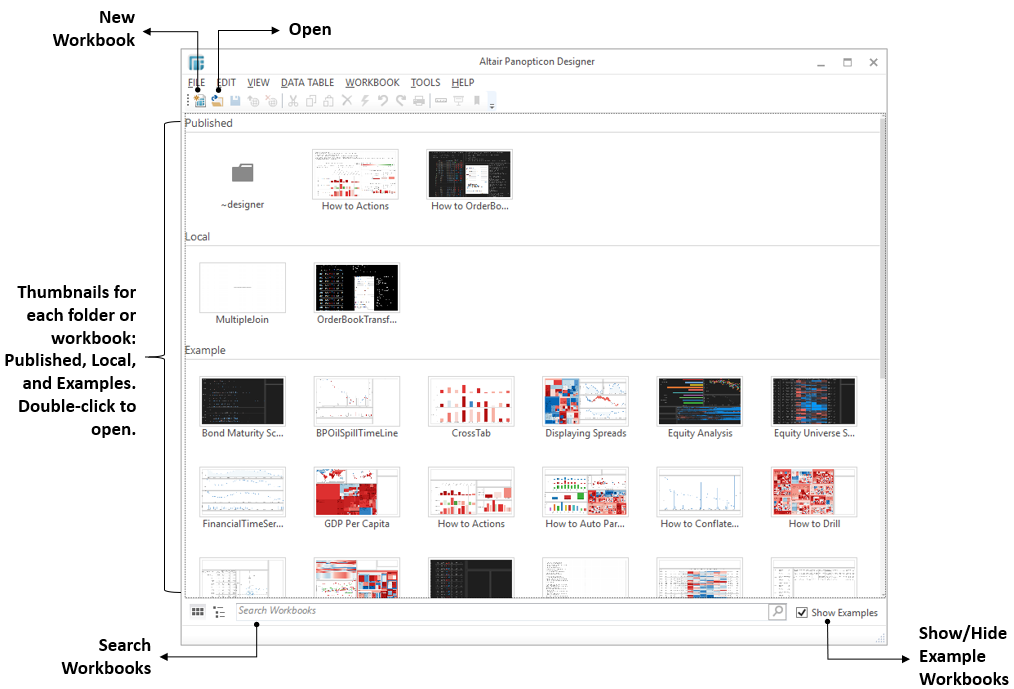Click the vertical scrollbar of workbook list
Image resolution: width=1014 pixels, height=689 pixels.
coord(881,250)
